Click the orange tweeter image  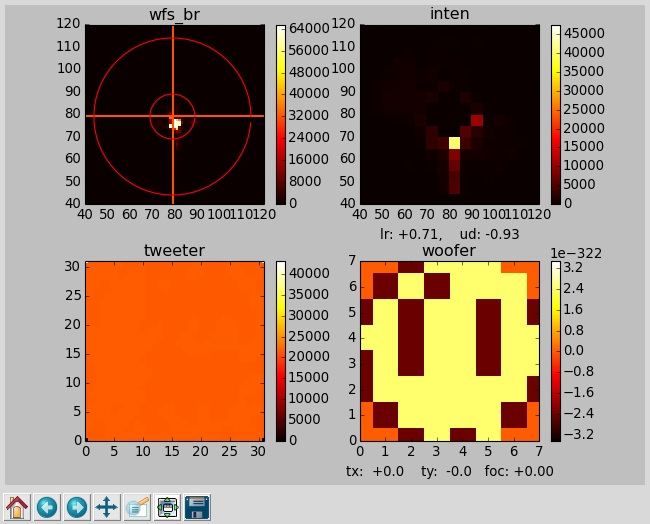[x=175, y=352]
